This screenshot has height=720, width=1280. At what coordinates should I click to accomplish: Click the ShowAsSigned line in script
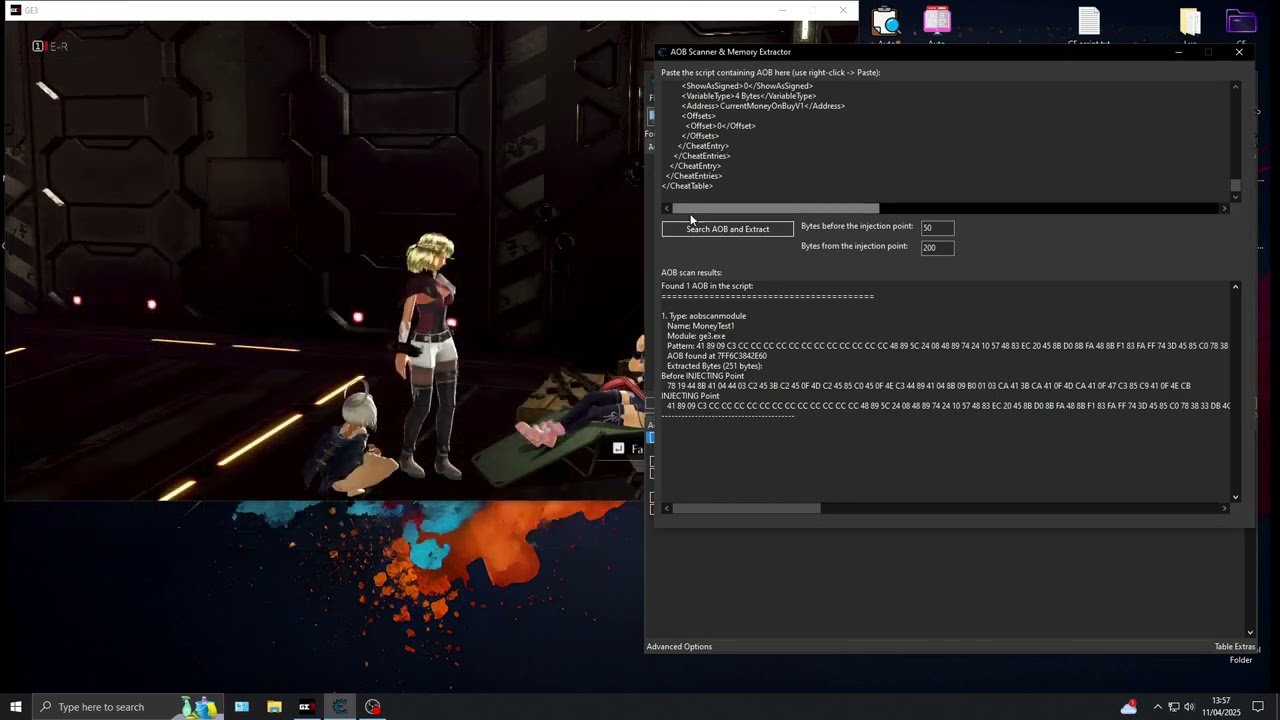pos(747,86)
